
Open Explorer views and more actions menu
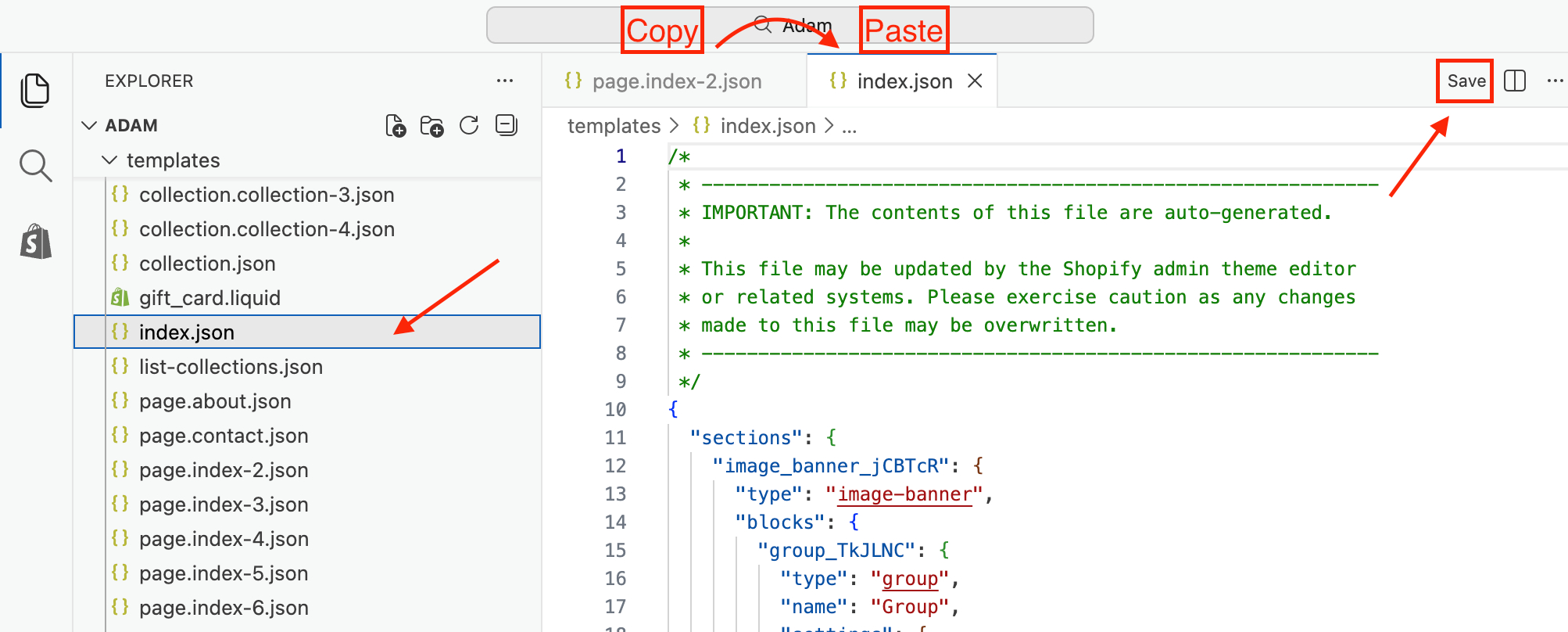click(x=505, y=81)
